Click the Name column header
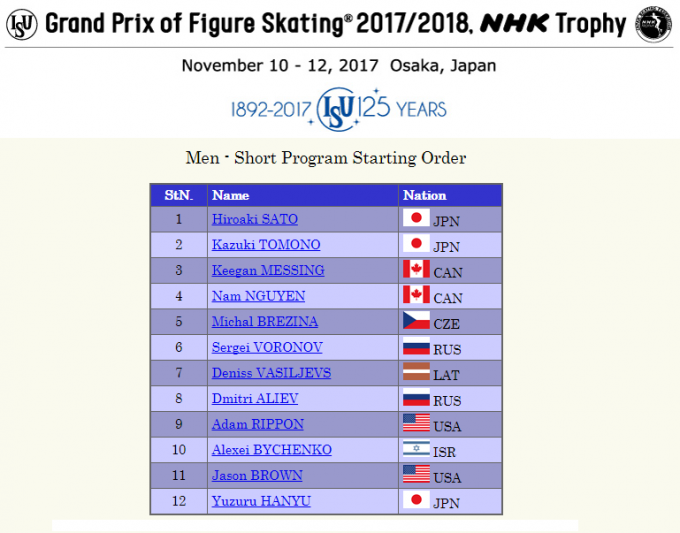 (x=231, y=195)
